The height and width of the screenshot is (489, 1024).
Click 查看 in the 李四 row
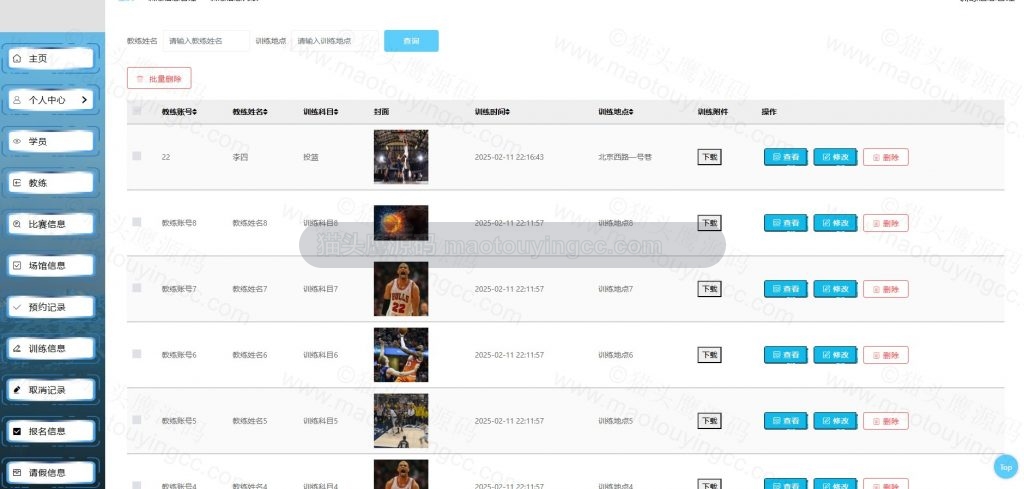[x=786, y=157]
